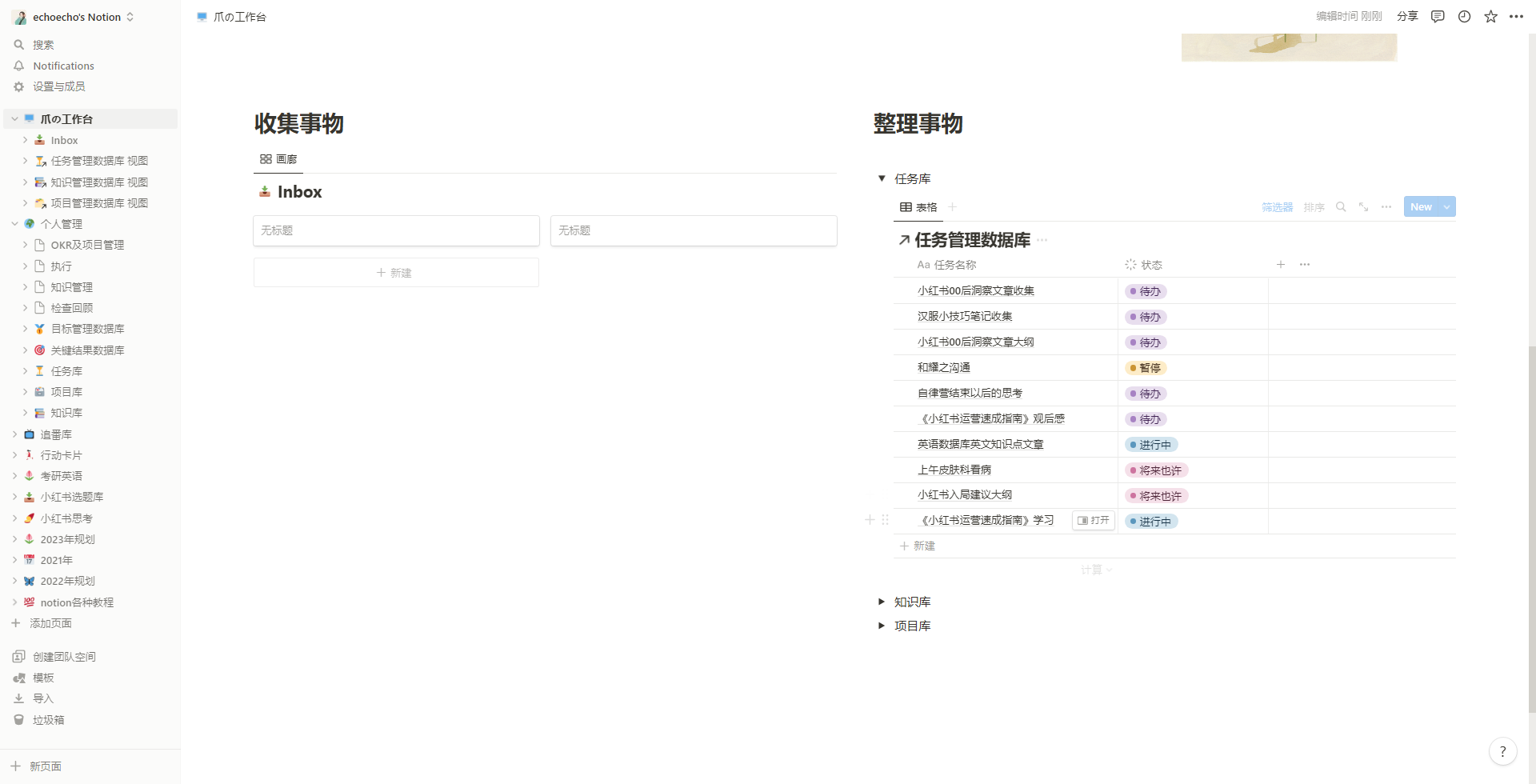
Task: Click 筛选器 filter in task table
Action: click(x=1277, y=207)
